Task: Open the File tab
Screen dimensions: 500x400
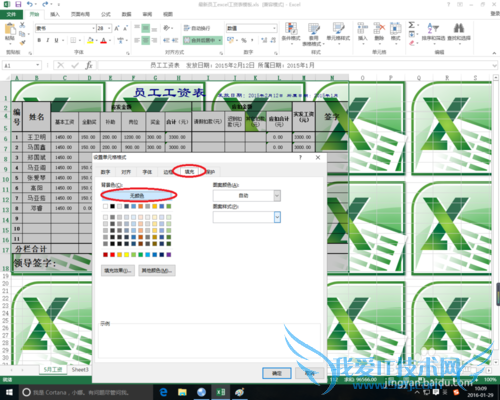Action: 11,14
